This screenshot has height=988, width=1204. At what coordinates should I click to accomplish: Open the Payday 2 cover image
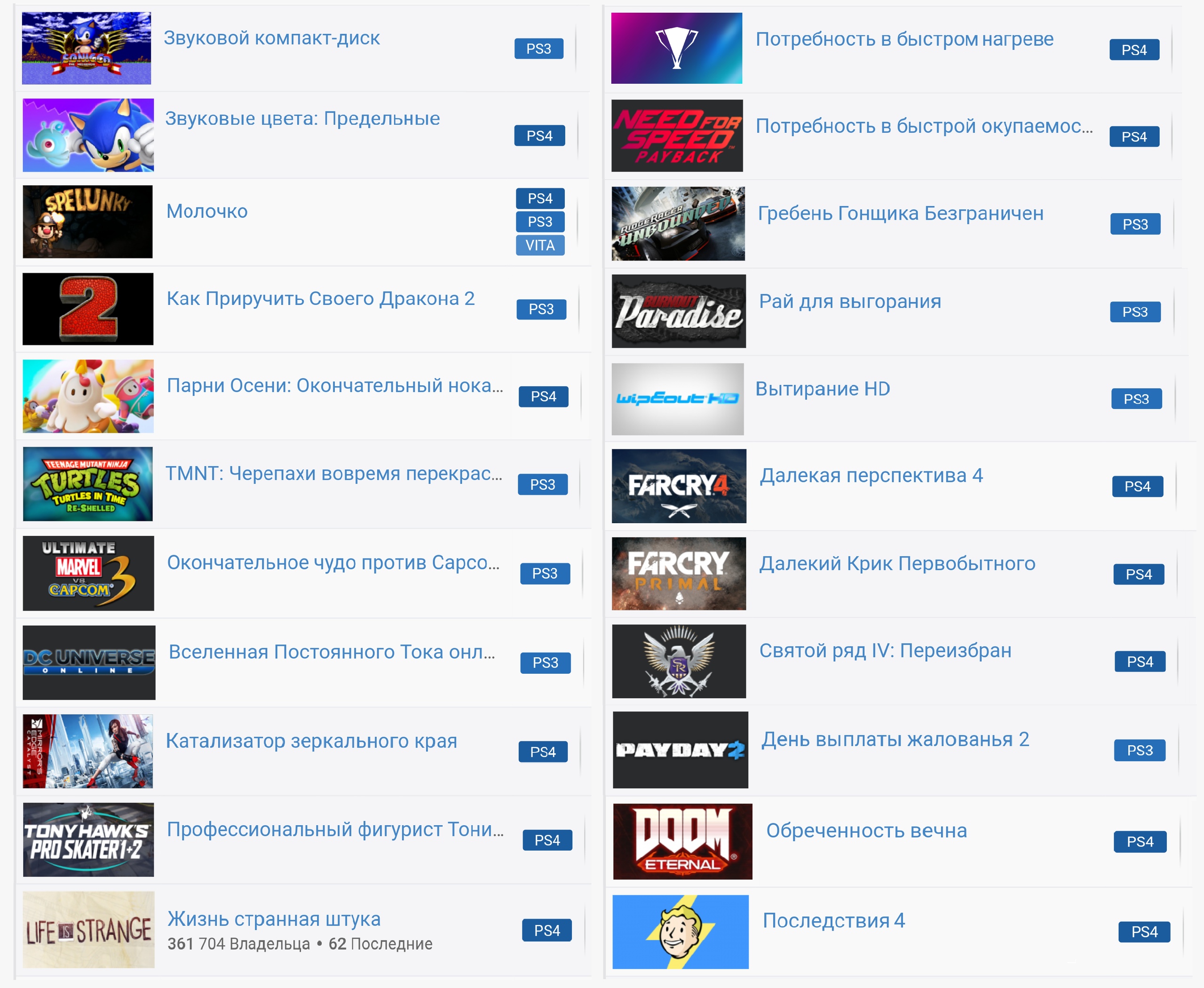680,750
